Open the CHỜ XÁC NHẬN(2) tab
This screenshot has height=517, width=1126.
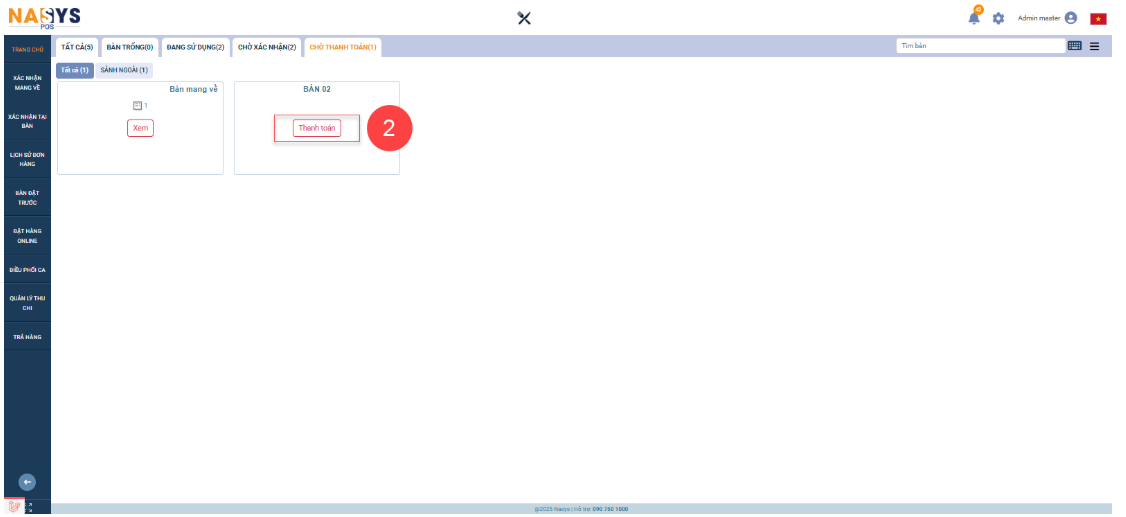pyautogui.click(x=267, y=47)
